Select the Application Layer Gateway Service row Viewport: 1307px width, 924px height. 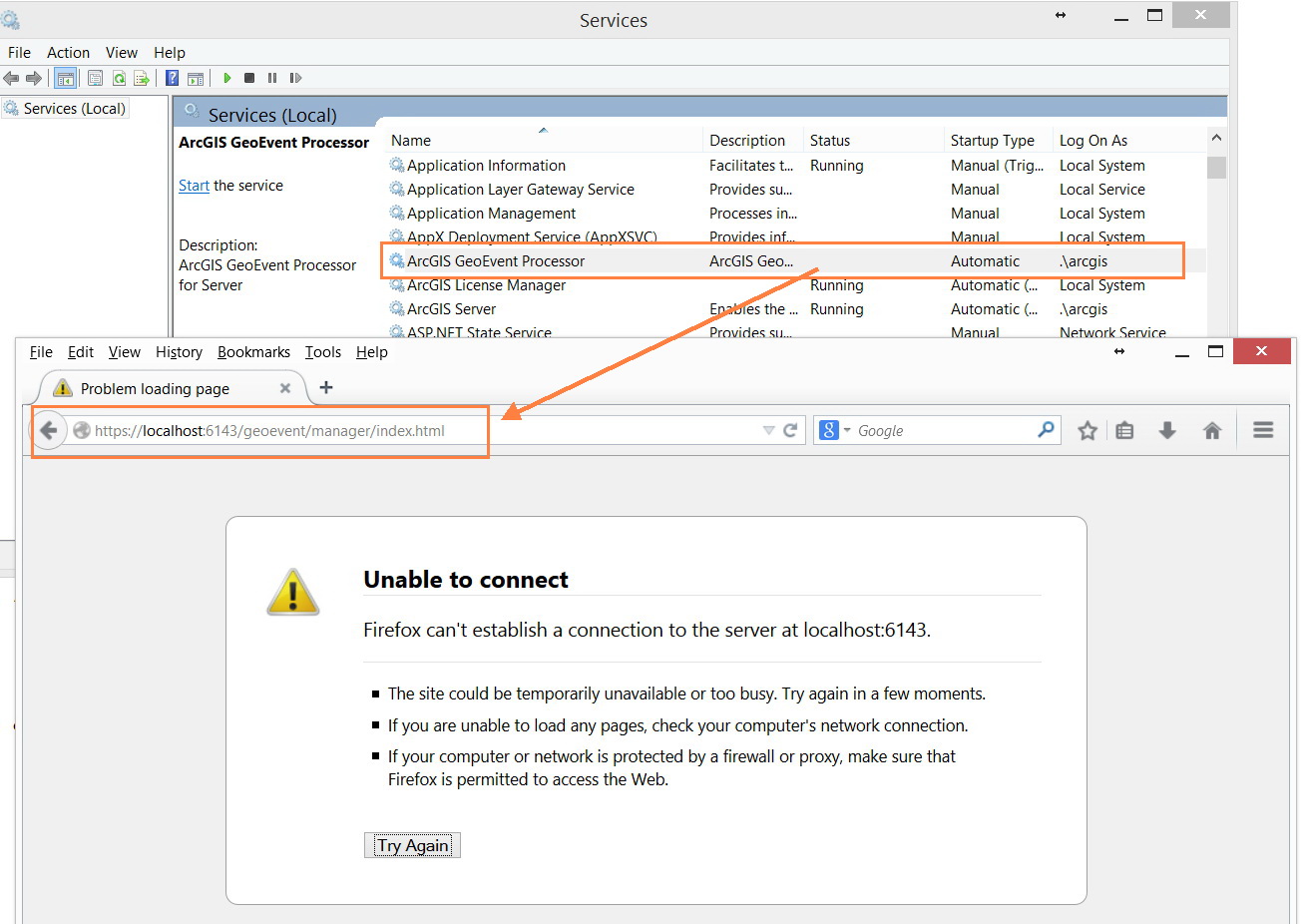pos(795,190)
